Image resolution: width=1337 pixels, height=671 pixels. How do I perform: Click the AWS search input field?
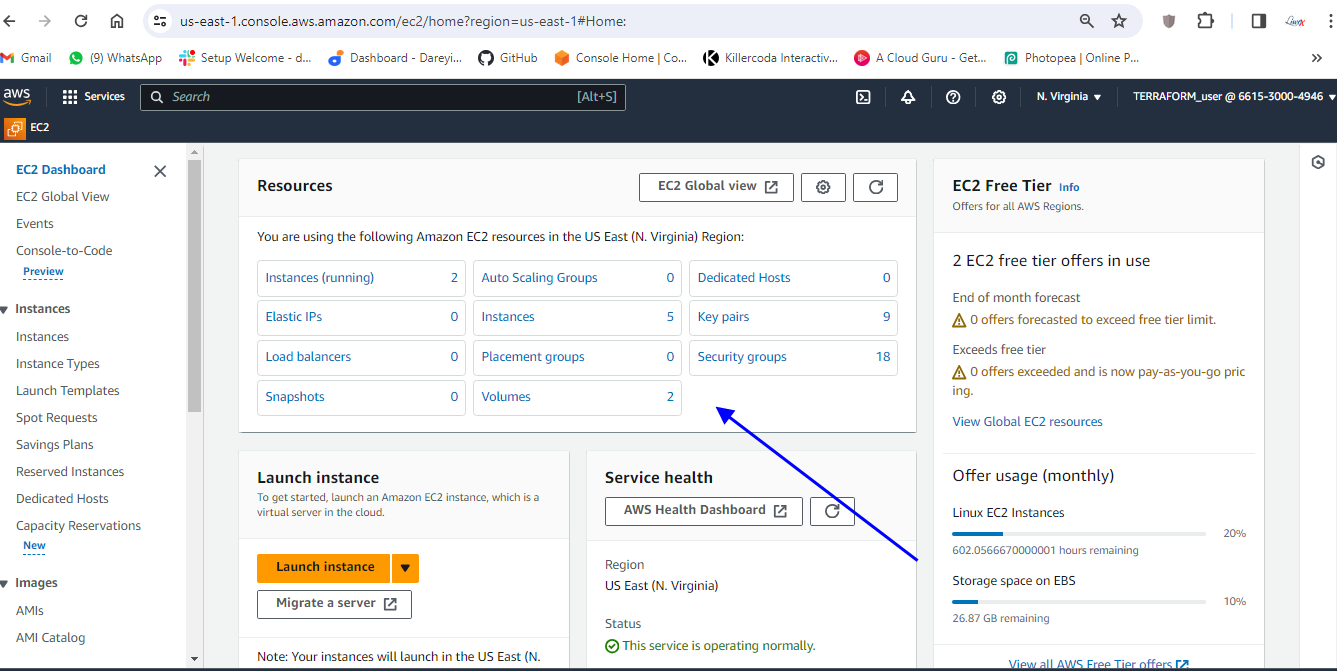(x=370, y=97)
